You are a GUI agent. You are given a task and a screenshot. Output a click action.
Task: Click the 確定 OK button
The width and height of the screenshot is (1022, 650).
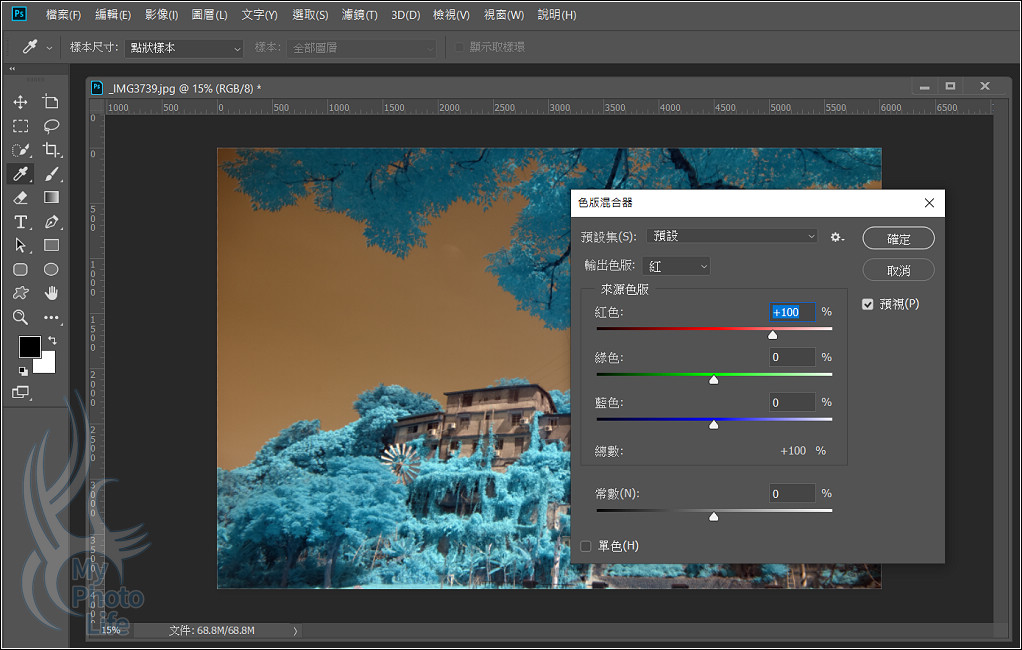click(x=898, y=238)
